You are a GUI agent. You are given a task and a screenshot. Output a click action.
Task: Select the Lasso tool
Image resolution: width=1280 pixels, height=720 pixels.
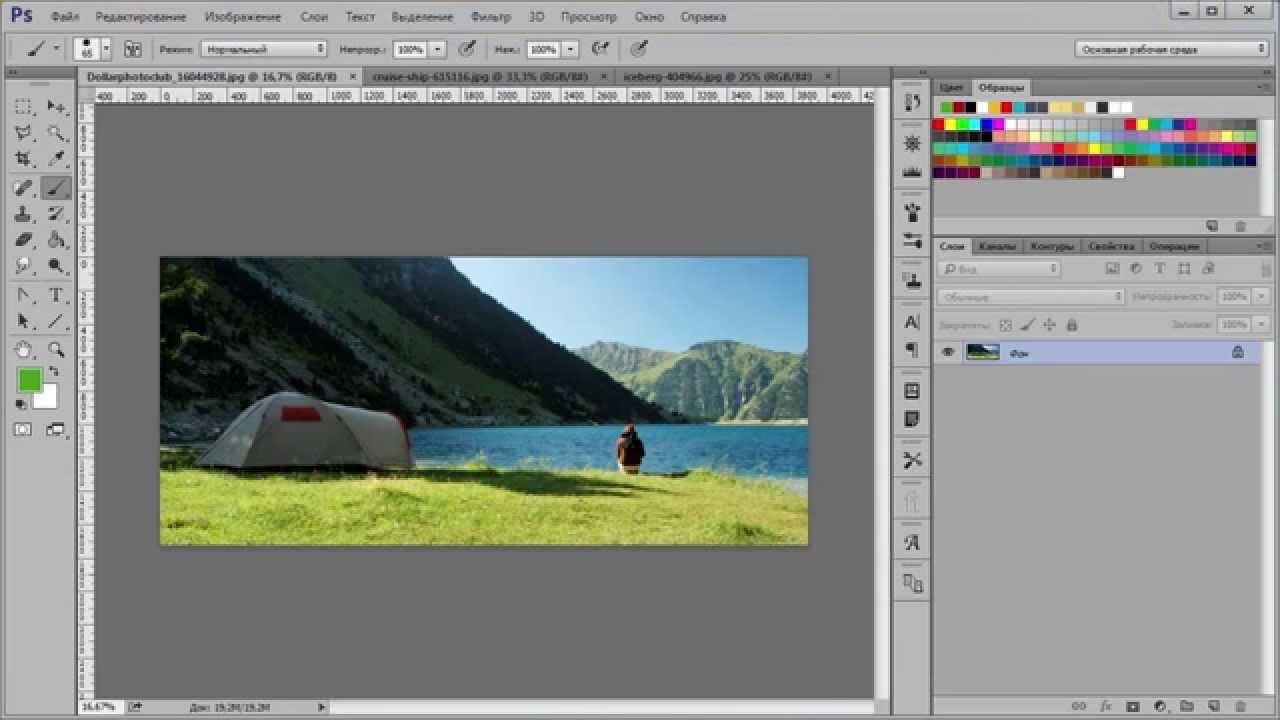coord(24,133)
